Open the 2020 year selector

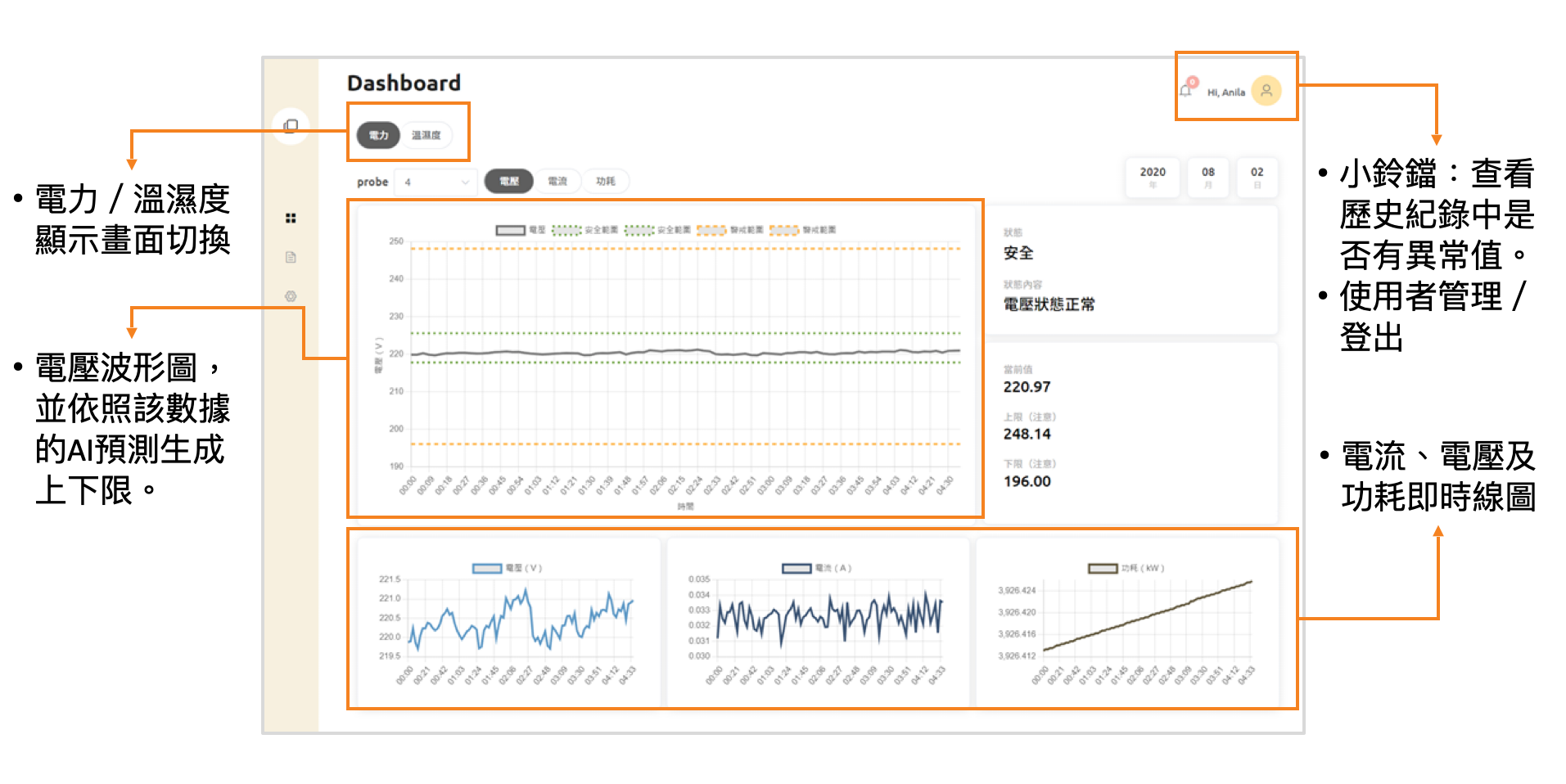1152,177
